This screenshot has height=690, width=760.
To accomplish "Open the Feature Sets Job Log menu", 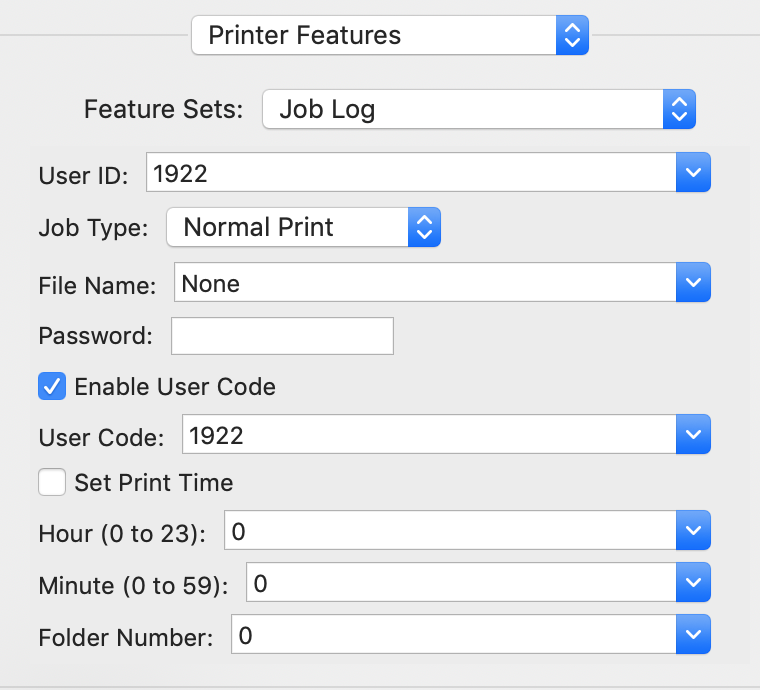I will (478, 109).
